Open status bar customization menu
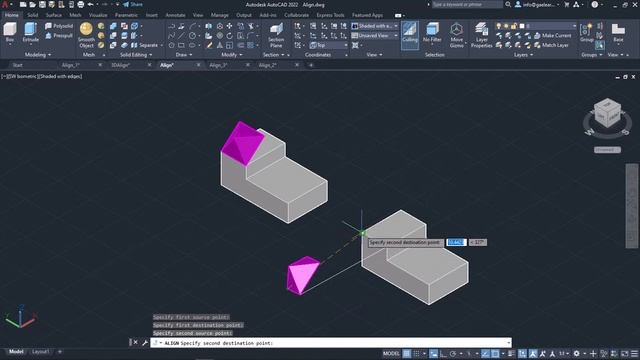This screenshot has width=640, height=360. [x=634, y=353]
